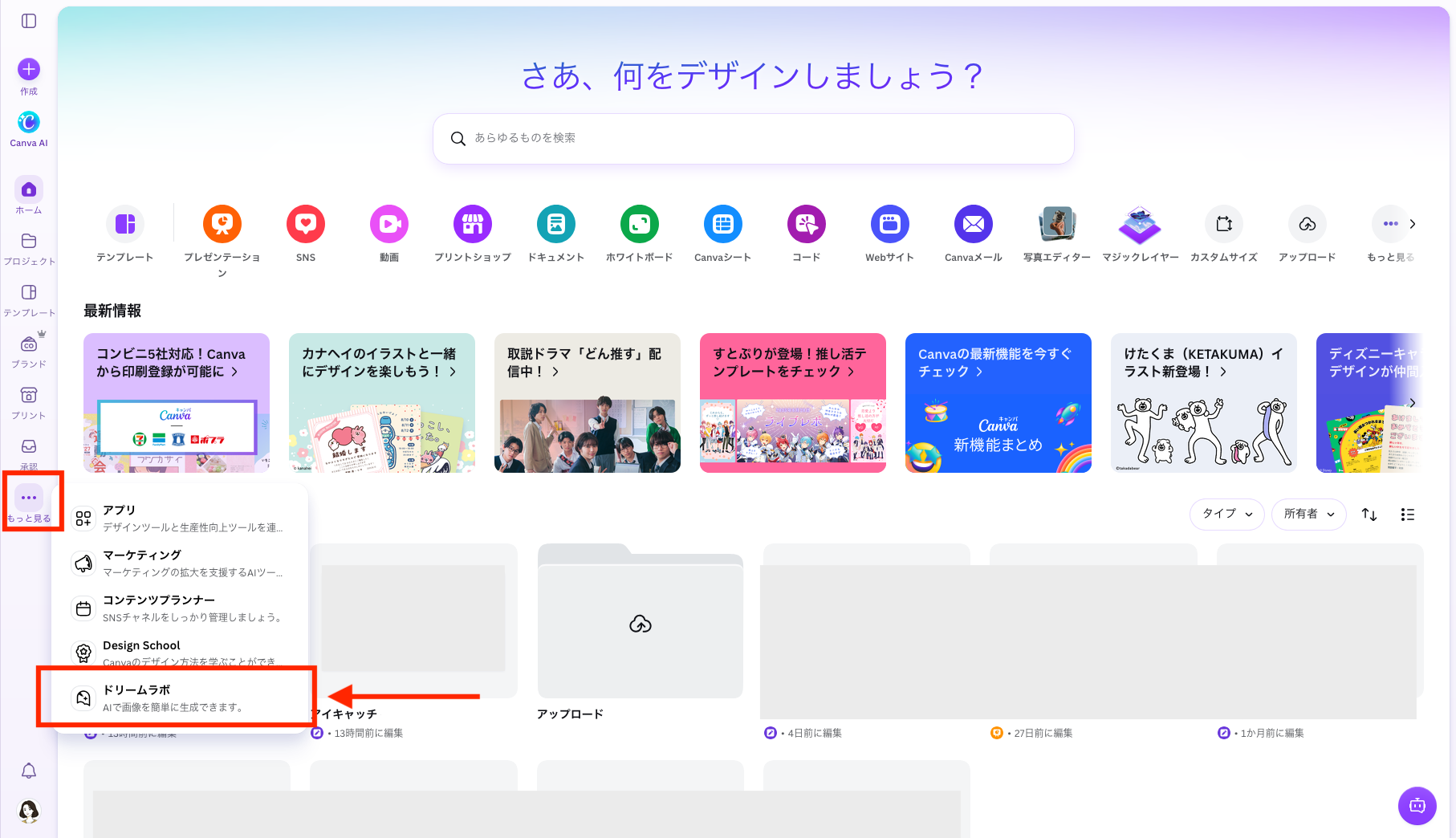The height and width of the screenshot is (838, 1456).
Task: Open the sort order control
Action: 1369,515
